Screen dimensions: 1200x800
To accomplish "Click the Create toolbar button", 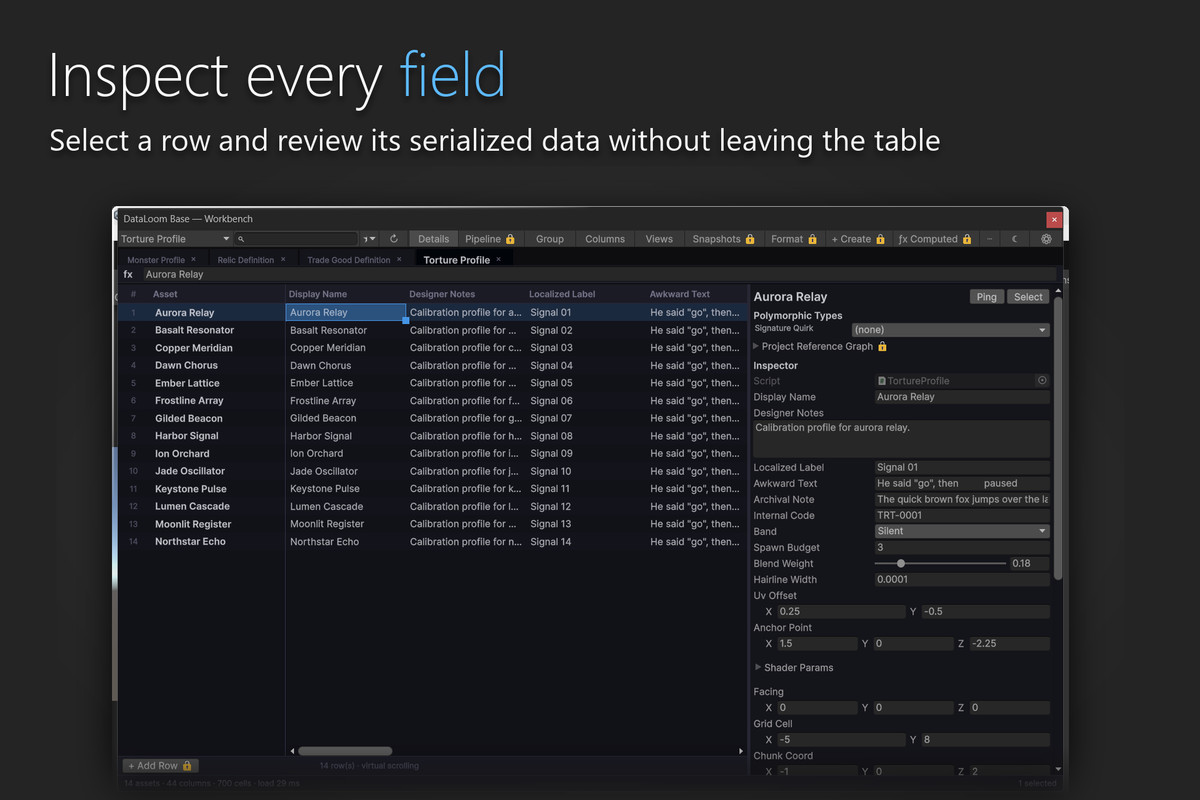I will pyautogui.click(x=858, y=239).
